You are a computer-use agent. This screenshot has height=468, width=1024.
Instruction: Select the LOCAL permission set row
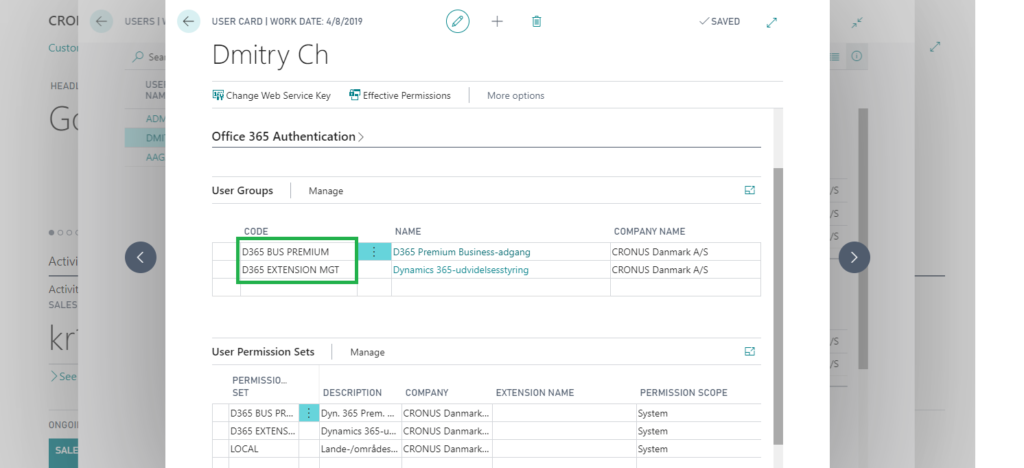tap(487, 449)
